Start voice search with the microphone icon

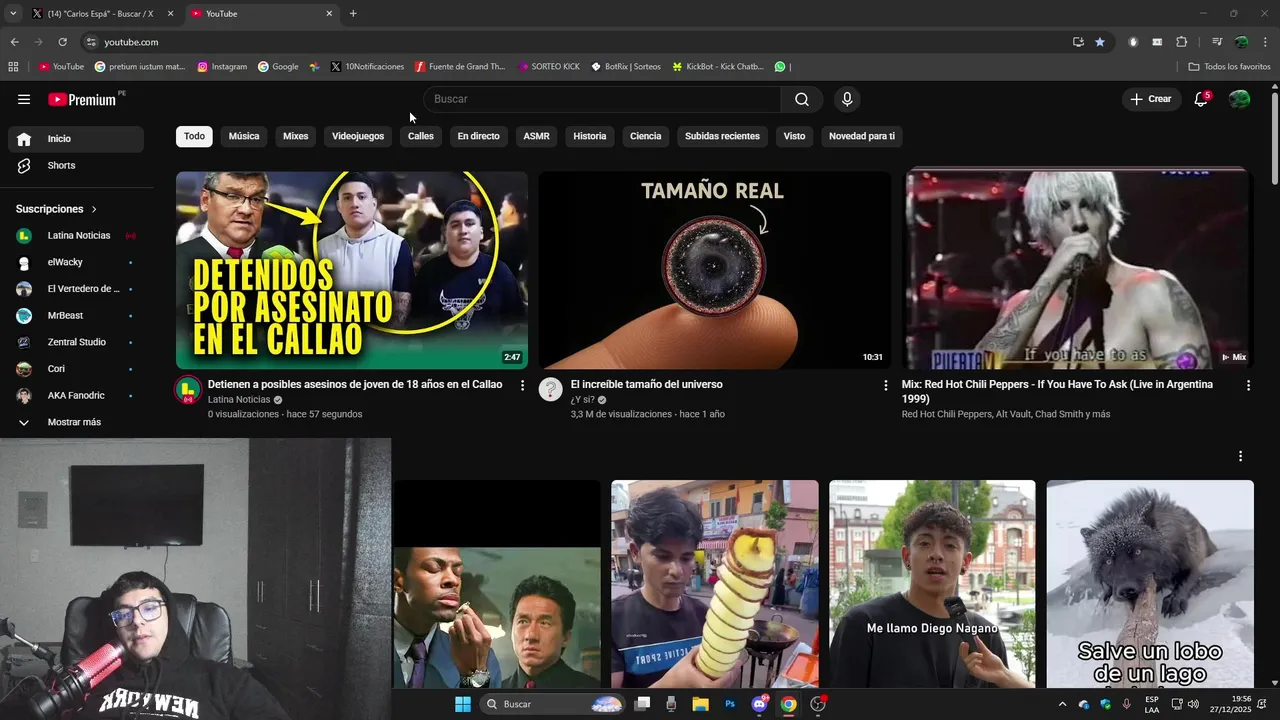point(847,99)
